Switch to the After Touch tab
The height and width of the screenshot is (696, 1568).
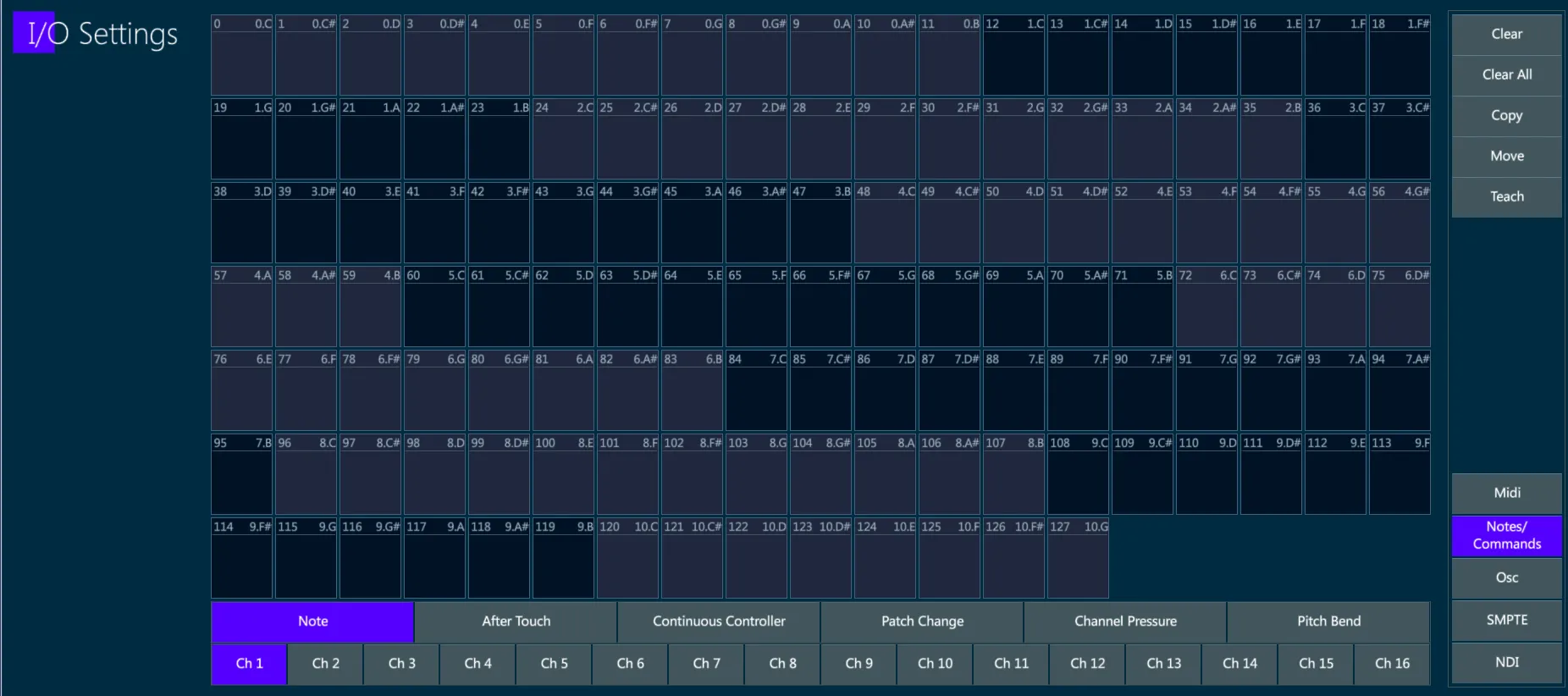coord(516,621)
